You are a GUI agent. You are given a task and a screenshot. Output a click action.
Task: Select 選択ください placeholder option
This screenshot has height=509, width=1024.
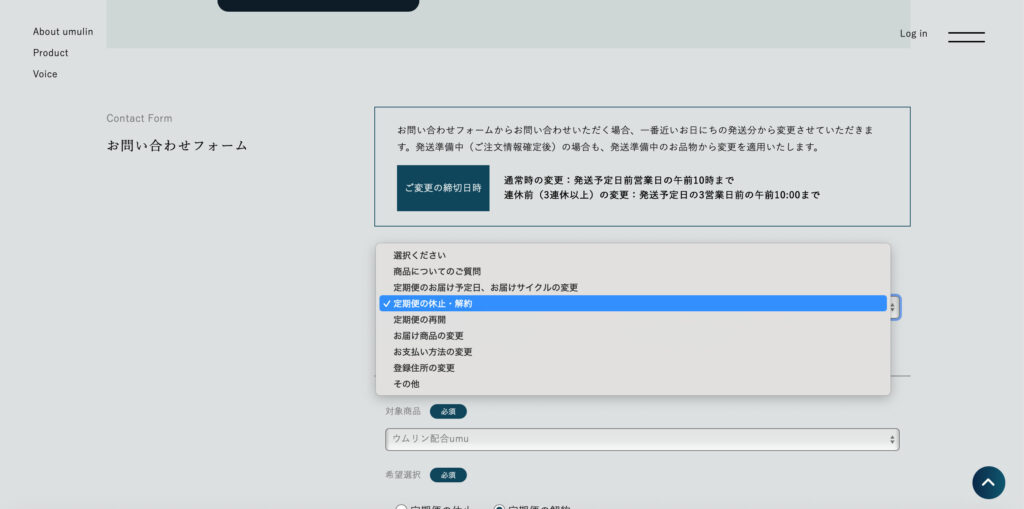point(633,255)
